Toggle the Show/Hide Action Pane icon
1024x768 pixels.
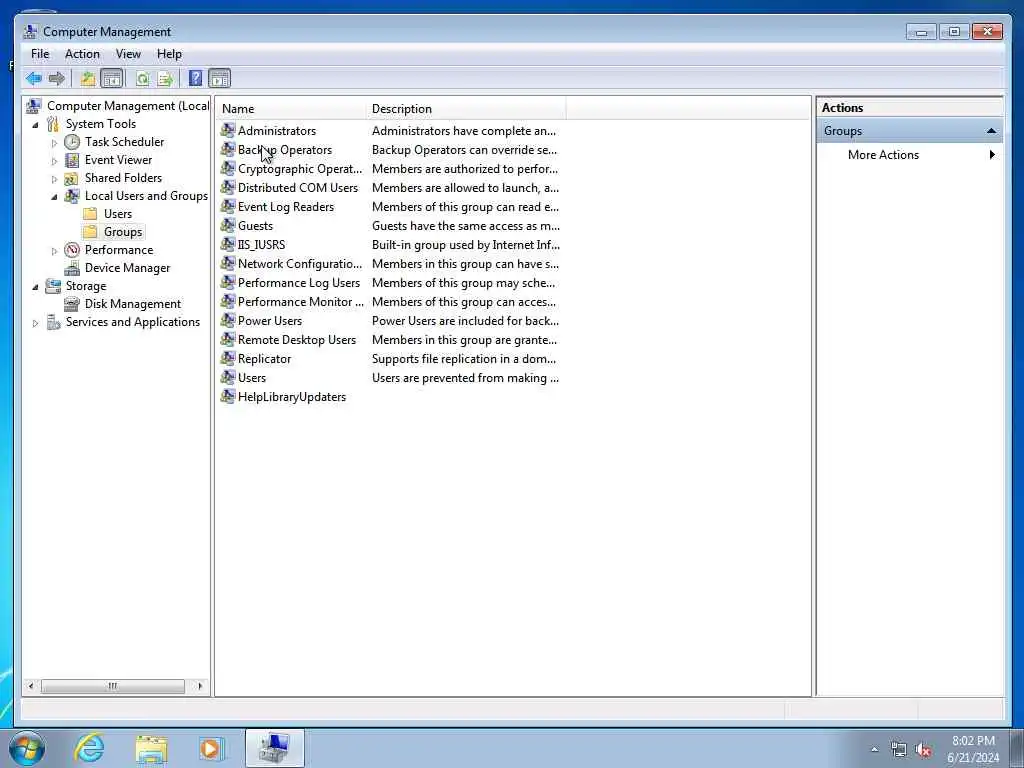coord(219,79)
